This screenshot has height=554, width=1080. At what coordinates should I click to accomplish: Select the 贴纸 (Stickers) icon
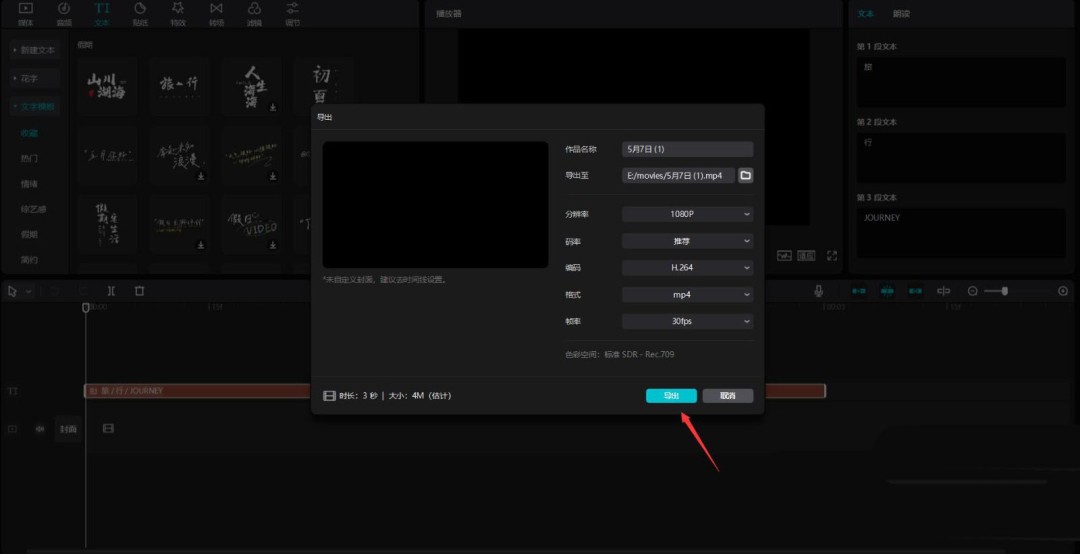[x=140, y=12]
